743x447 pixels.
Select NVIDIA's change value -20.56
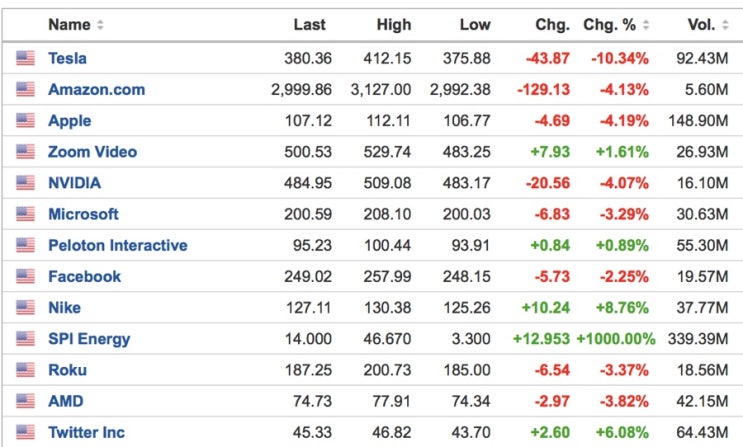click(x=548, y=183)
